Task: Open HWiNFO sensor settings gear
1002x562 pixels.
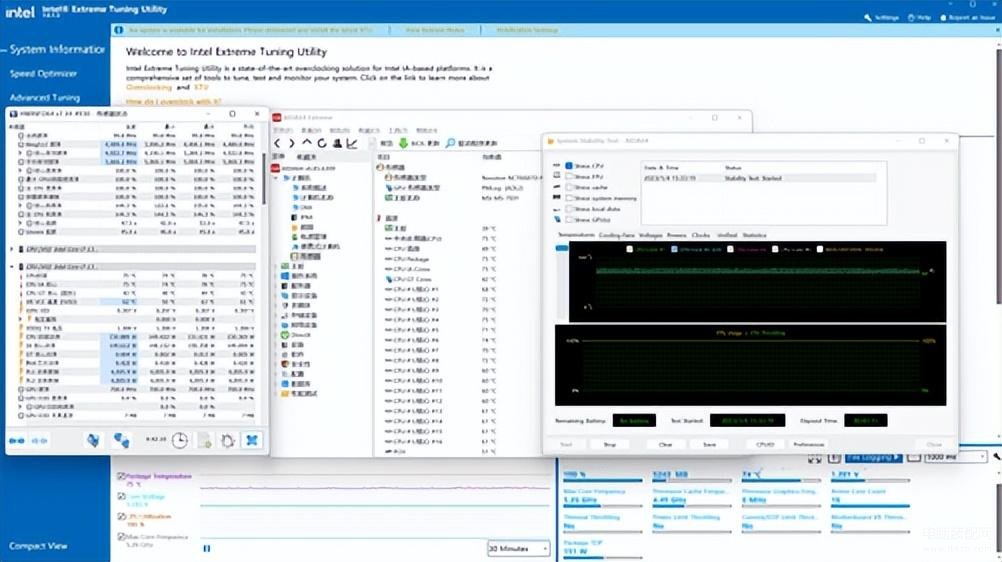Action: point(227,440)
